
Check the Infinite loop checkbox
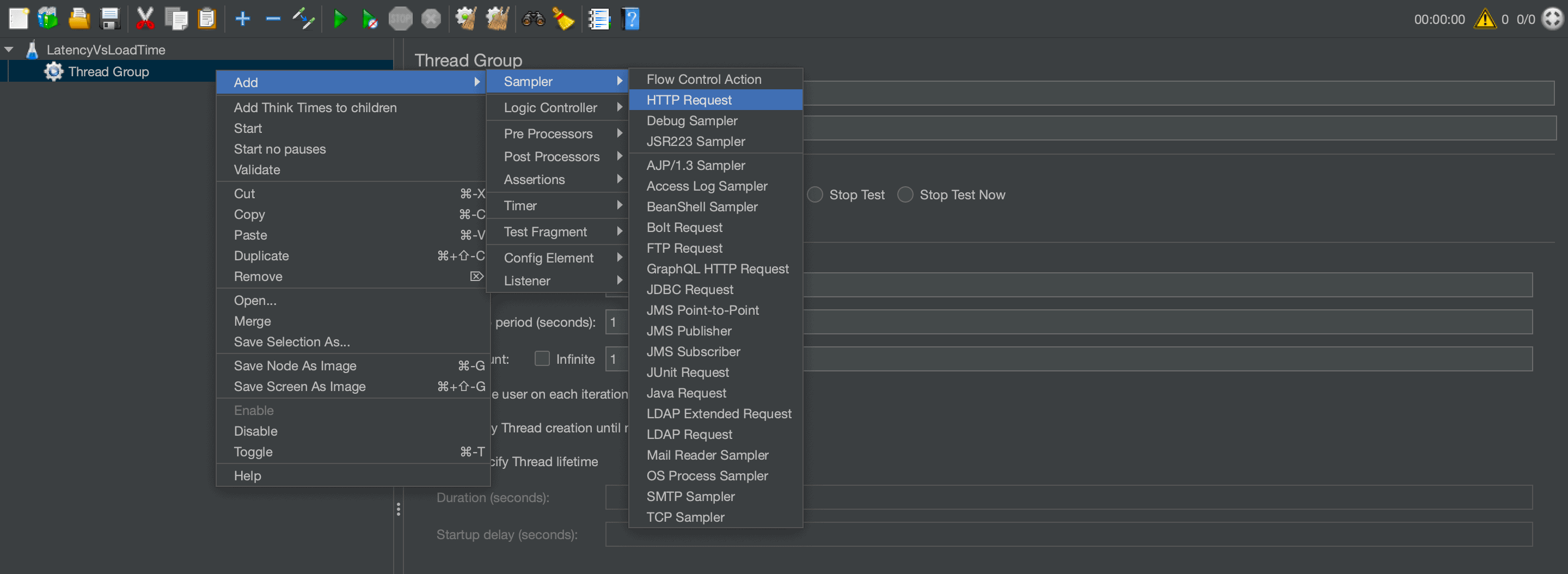click(x=542, y=358)
